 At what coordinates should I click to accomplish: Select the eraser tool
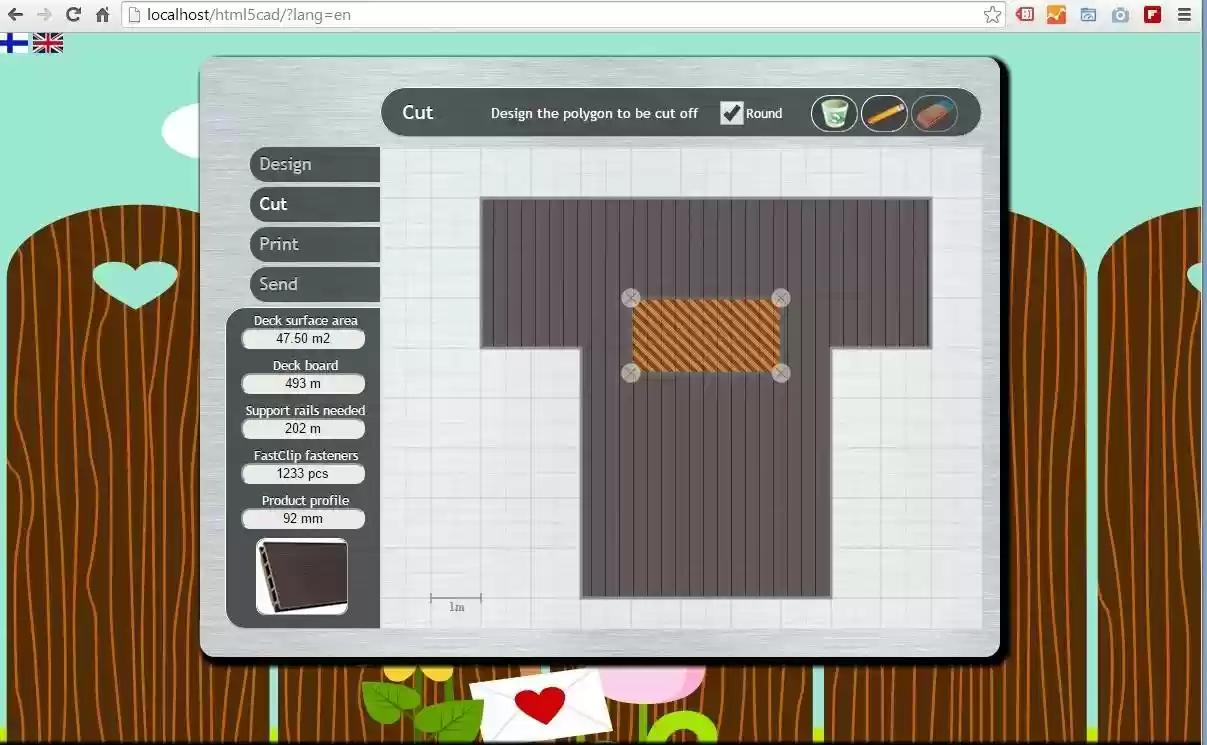pos(935,113)
